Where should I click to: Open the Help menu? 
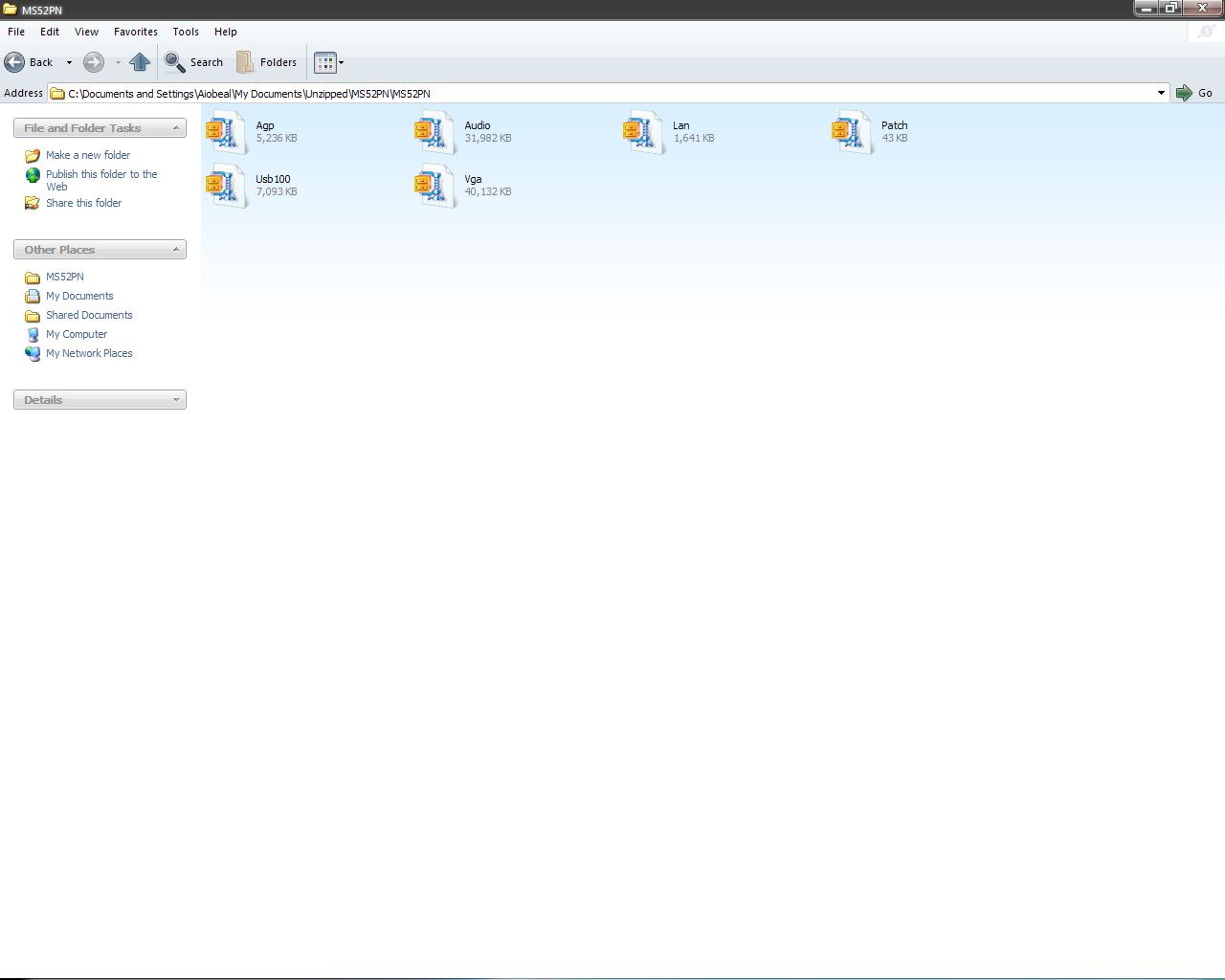(226, 32)
